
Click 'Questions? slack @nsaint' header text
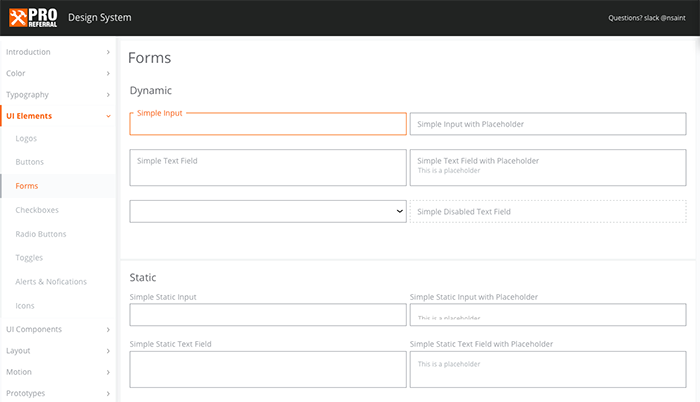[x=647, y=18]
